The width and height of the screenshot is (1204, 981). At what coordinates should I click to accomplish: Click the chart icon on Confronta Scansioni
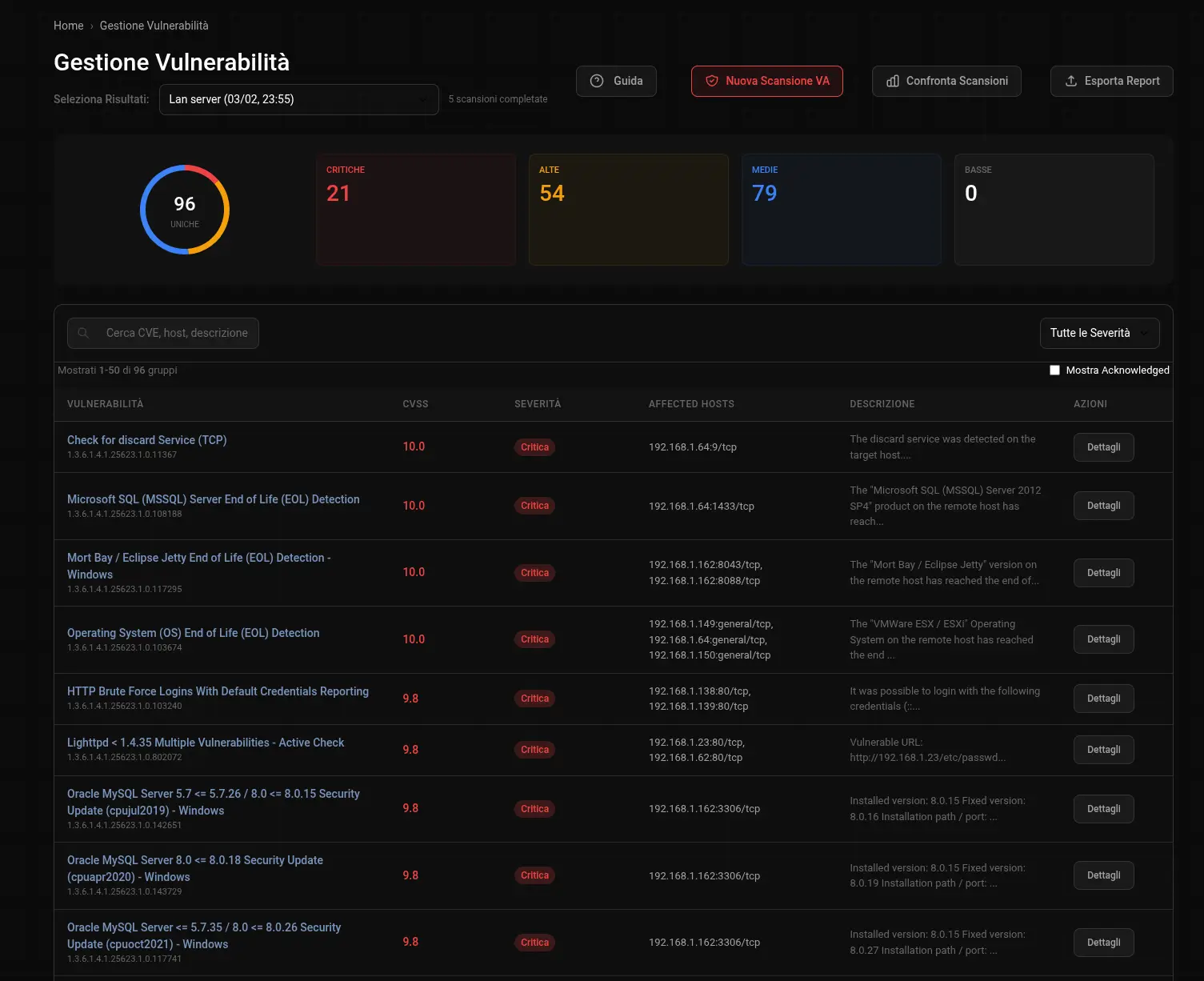pyautogui.click(x=893, y=81)
